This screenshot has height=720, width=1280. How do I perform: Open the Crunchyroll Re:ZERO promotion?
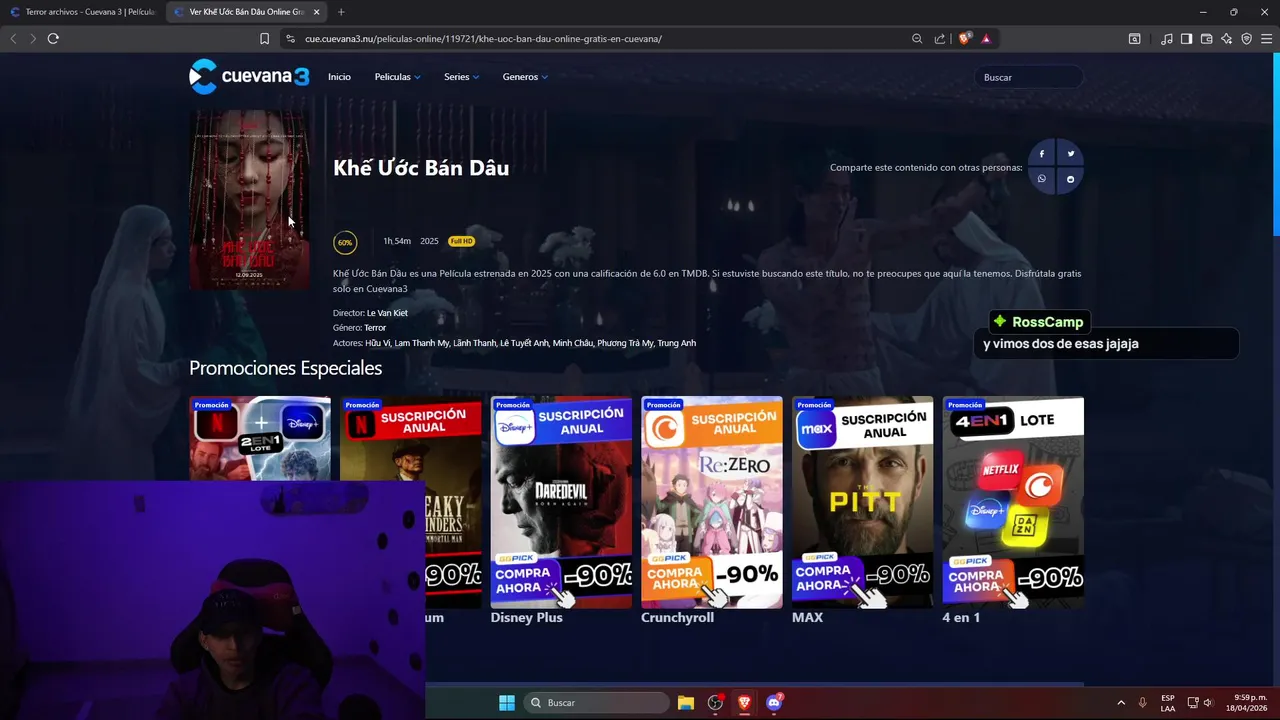712,502
